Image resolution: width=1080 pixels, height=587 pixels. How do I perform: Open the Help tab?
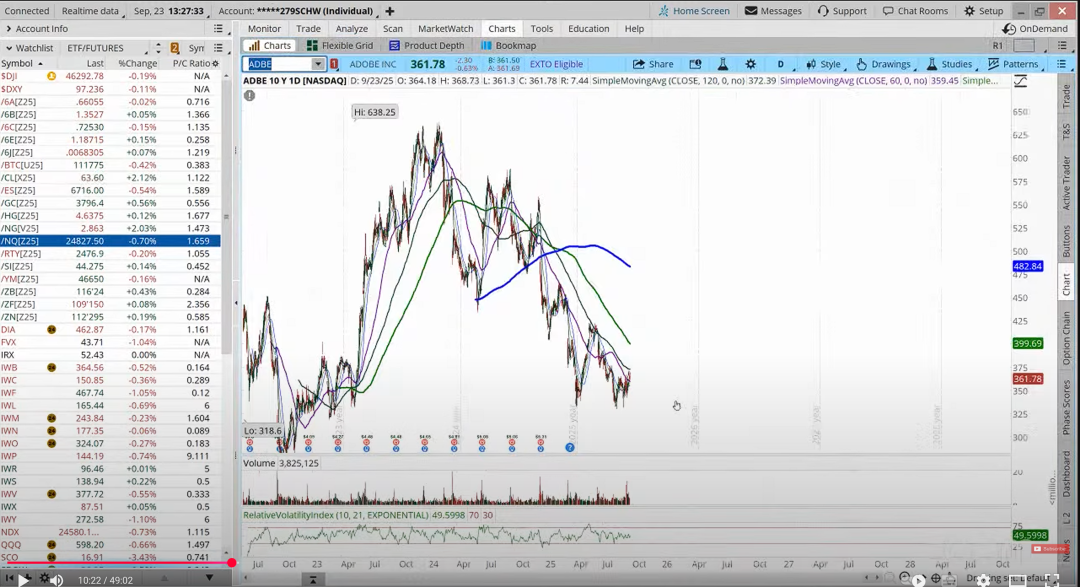pyautogui.click(x=634, y=29)
